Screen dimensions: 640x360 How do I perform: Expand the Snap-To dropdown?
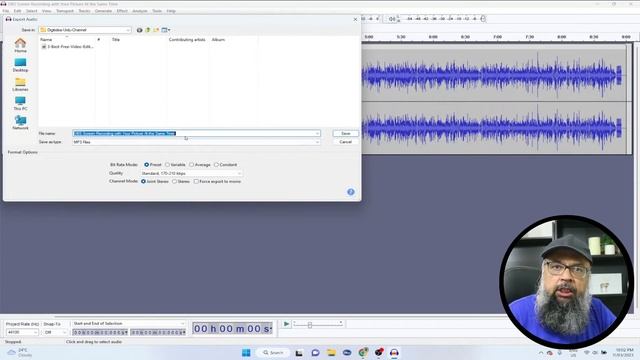pyautogui.click(x=64, y=332)
